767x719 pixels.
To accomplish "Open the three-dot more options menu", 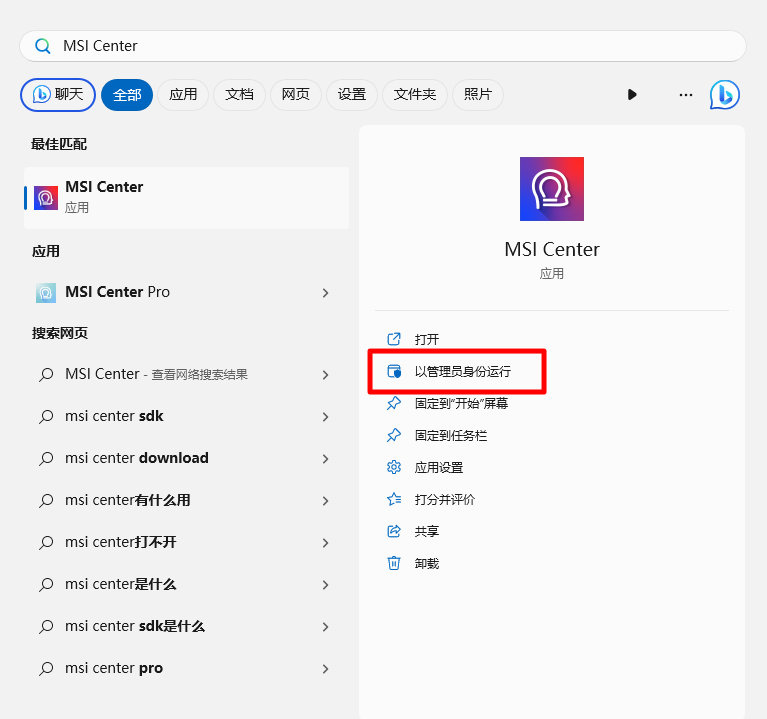I will coord(685,95).
